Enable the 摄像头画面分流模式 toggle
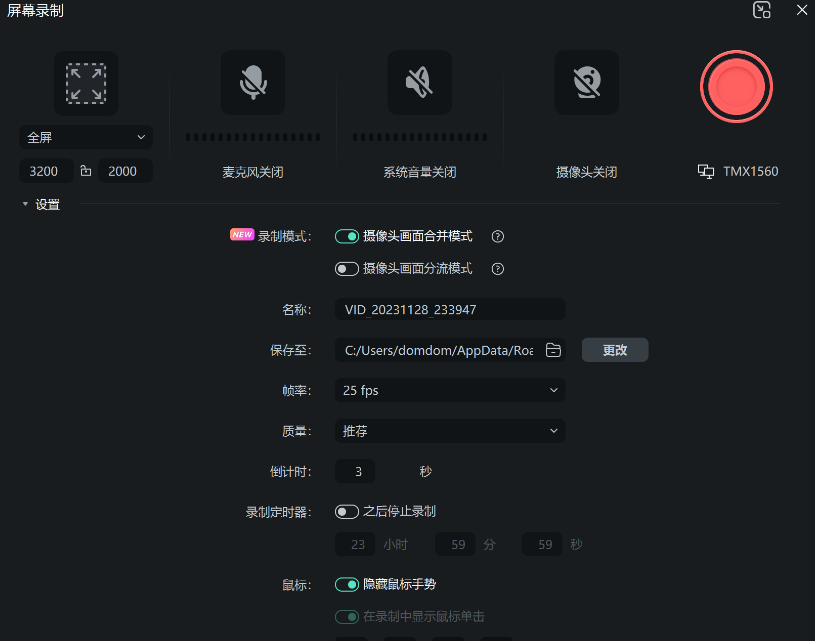The width and height of the screenshot is (815, 641). (x=347, y=268)
